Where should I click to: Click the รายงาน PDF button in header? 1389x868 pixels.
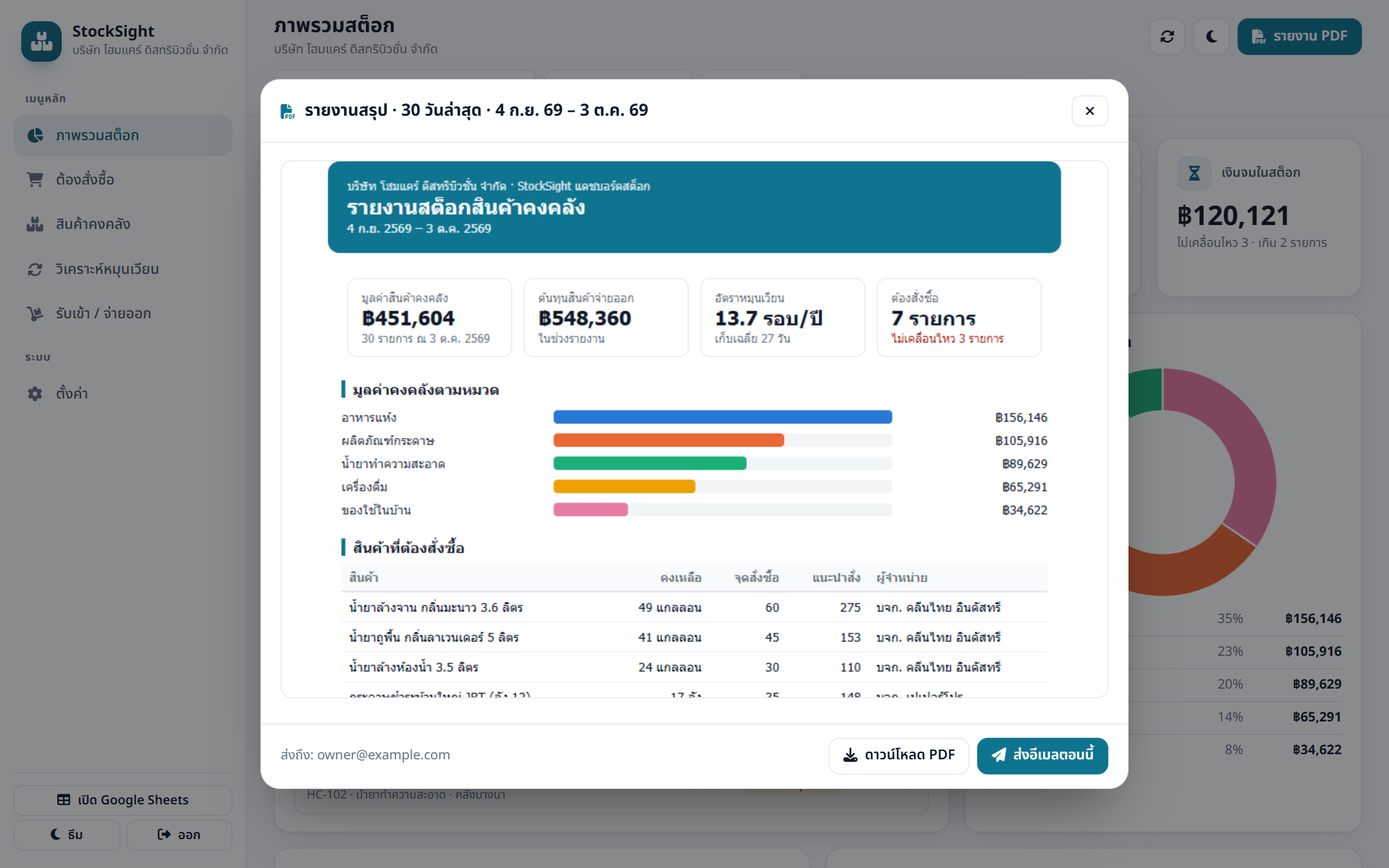1299,37
